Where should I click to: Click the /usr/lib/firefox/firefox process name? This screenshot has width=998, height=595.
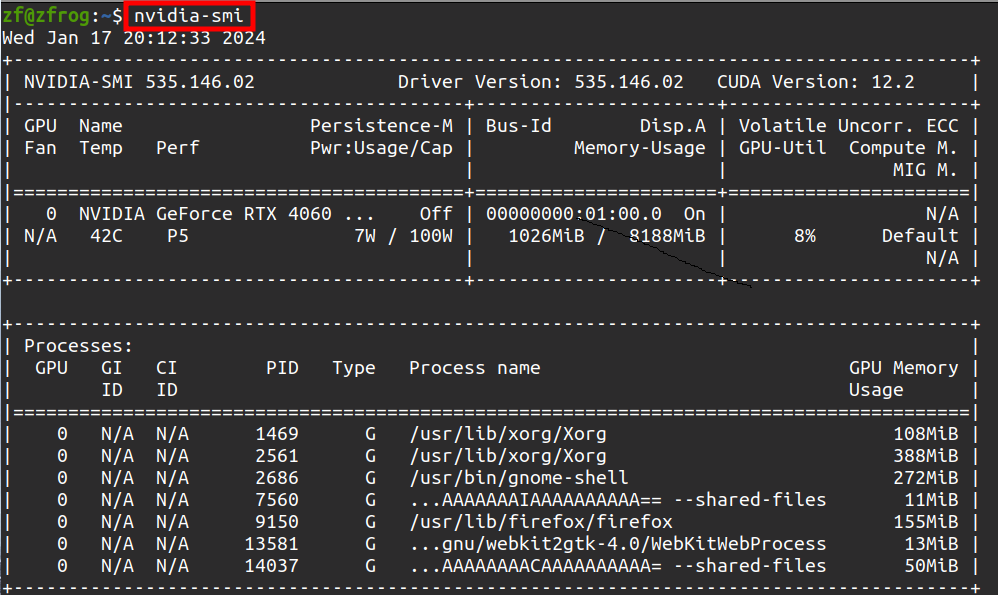540,522
